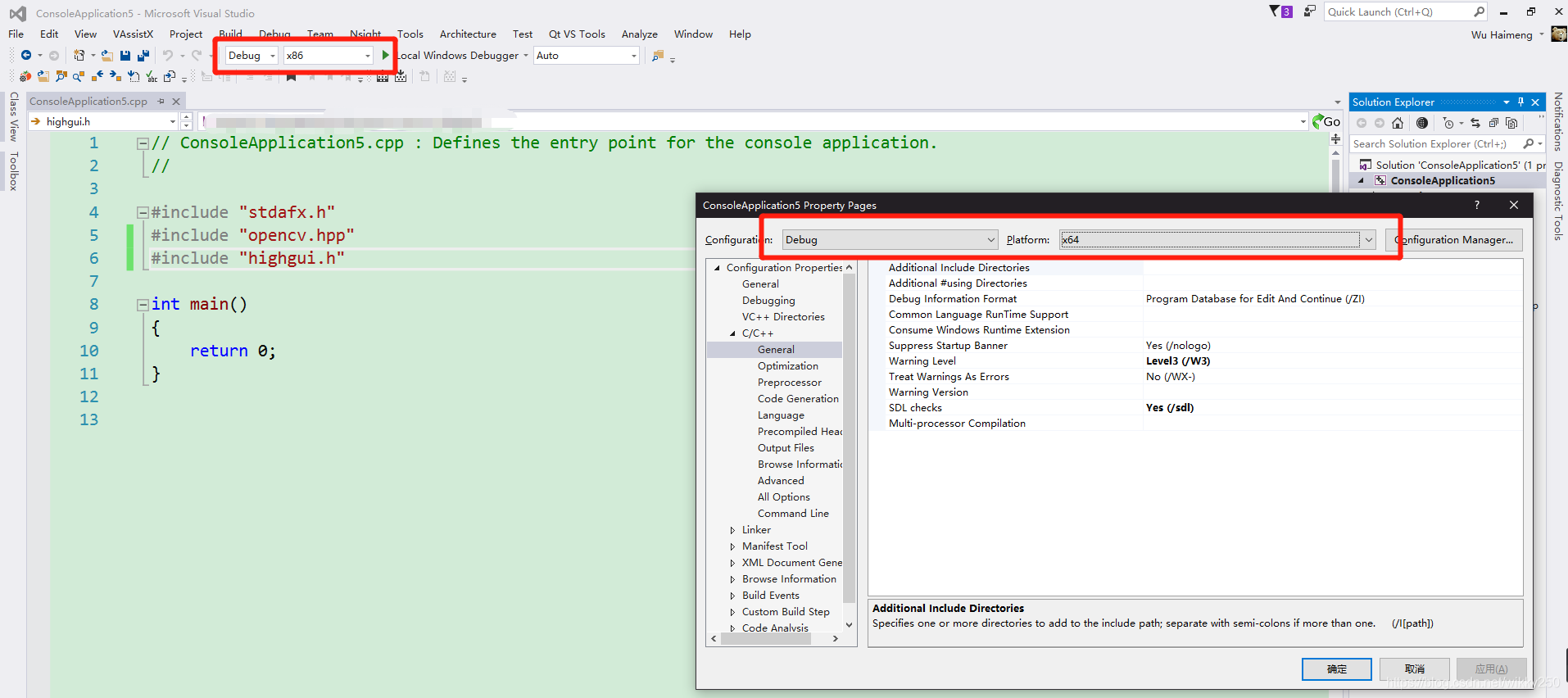Collapse the int main() code block
The image size is (1568, 698).
(x=143, y=305)
